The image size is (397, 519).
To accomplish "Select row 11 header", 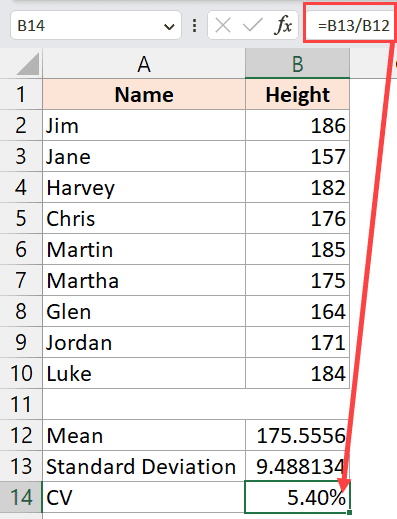I will (21, 404).
